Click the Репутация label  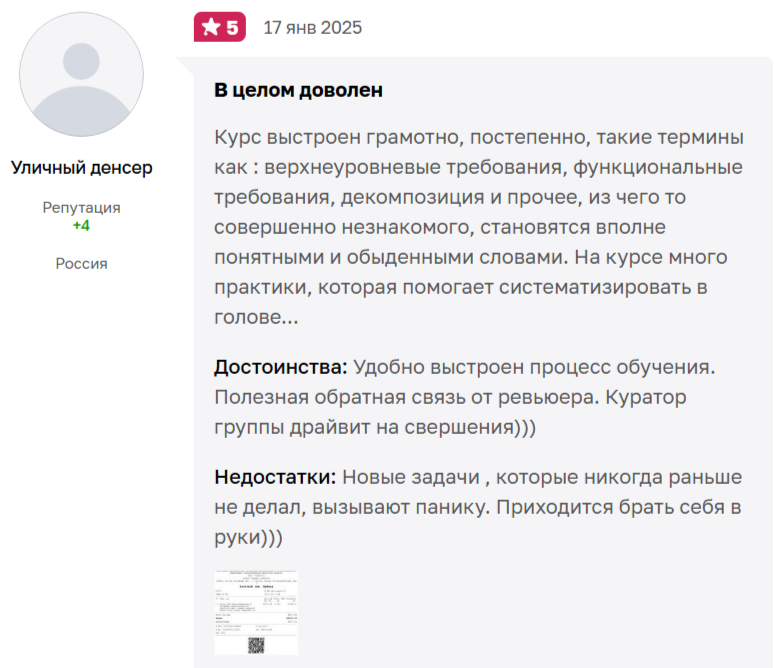point(81,208)
